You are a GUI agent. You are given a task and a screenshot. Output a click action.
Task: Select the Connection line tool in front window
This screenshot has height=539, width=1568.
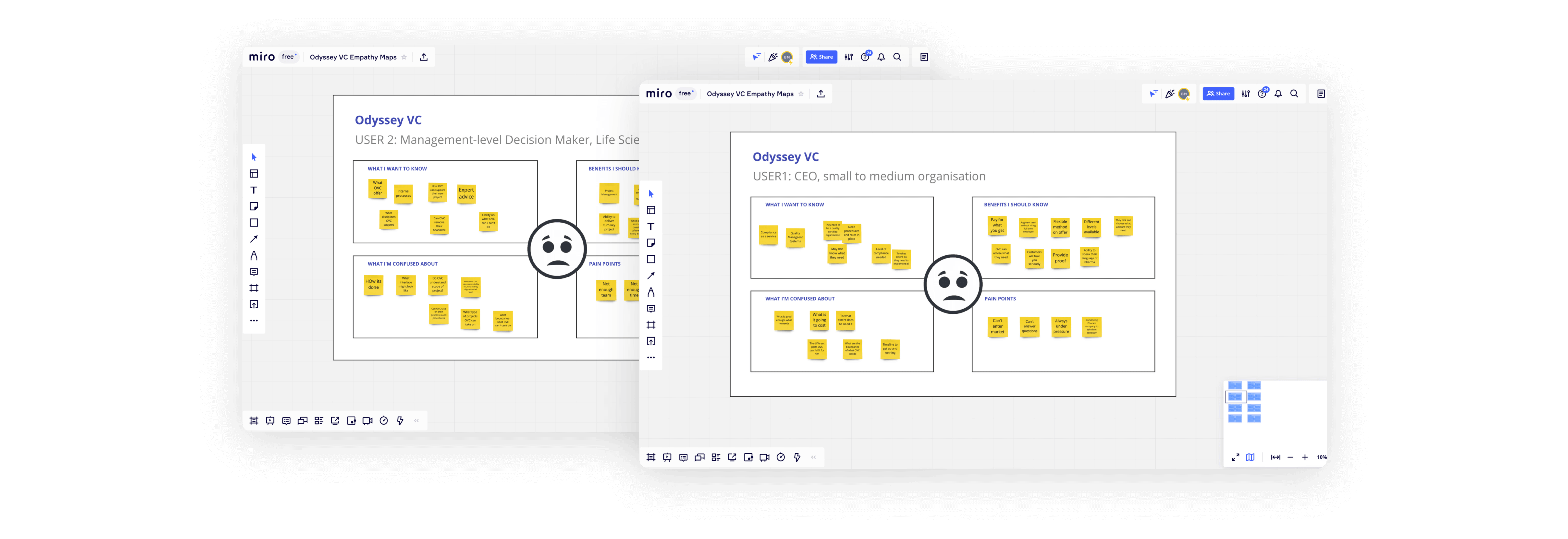click(x=651, y=275)
